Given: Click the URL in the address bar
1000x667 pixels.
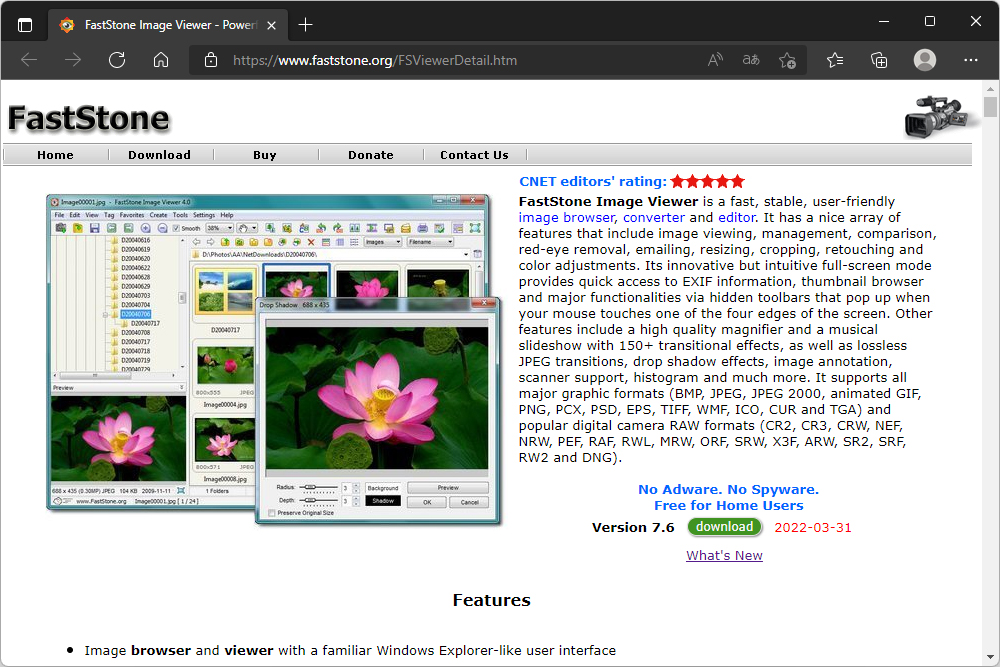Looking at the screenshot, I should (375, 60).
